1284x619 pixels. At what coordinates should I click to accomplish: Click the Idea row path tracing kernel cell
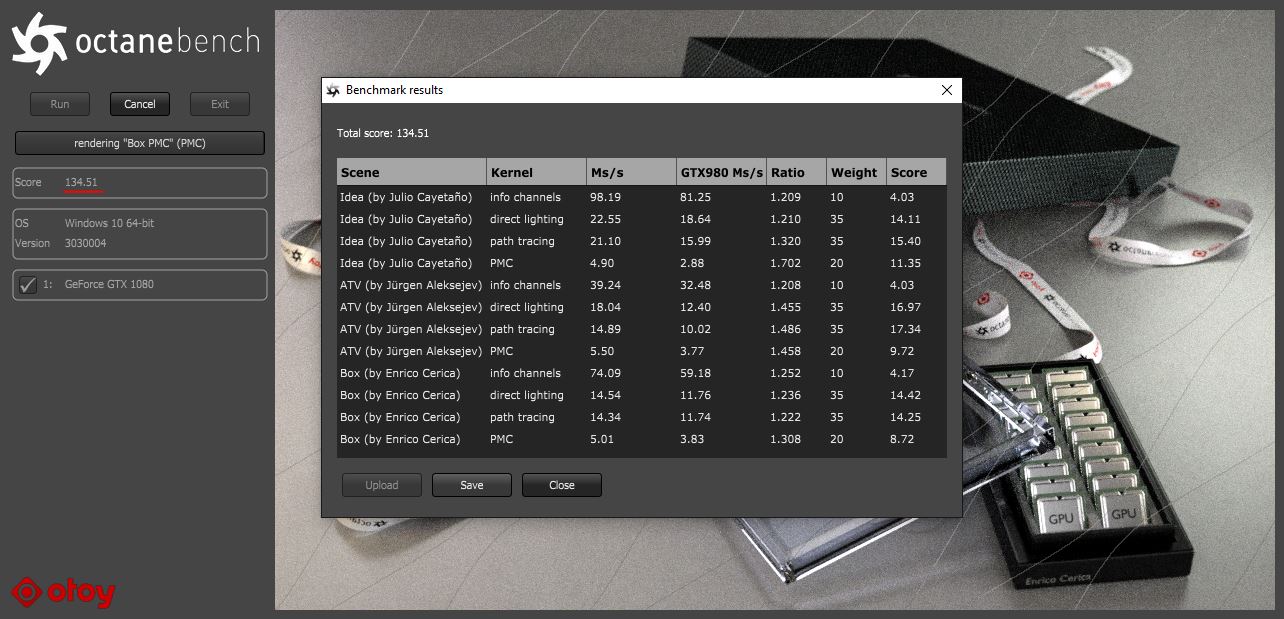coord(522,241)
